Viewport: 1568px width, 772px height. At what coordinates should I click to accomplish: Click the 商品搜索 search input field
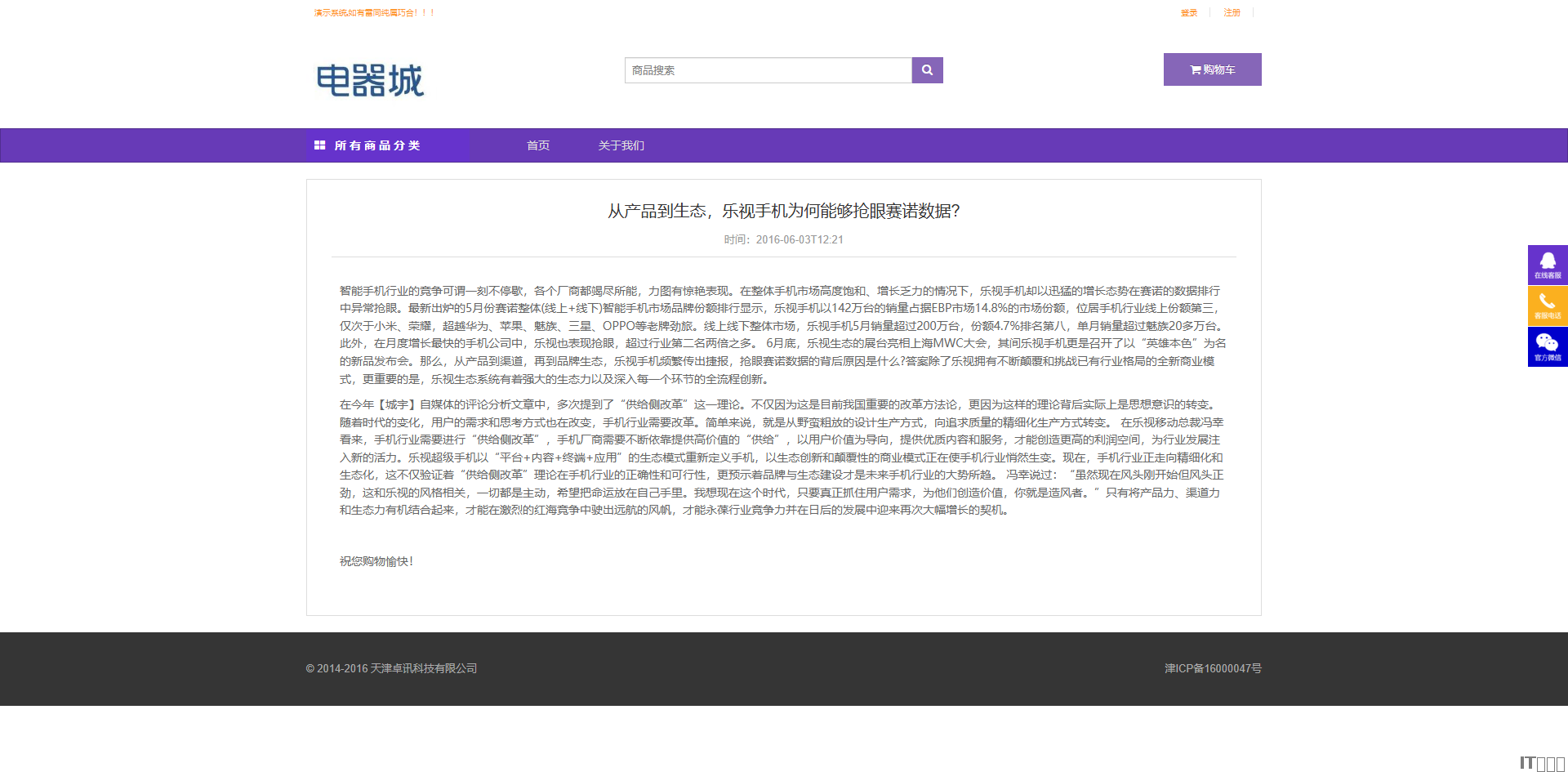tap(768, 70)
